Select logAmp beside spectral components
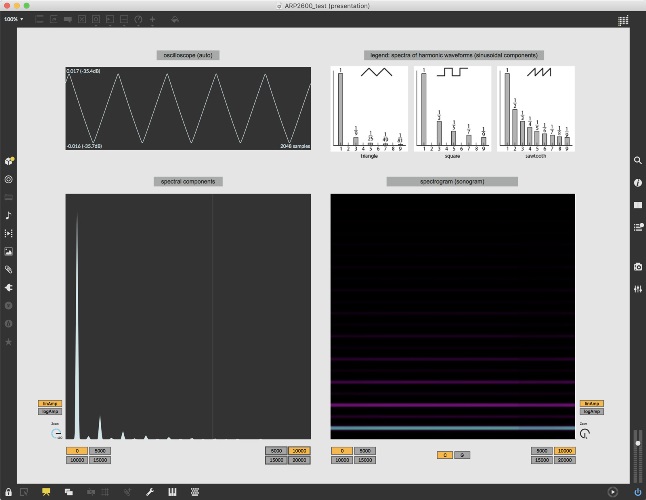This screenshot has height=500, width=646. [50, 411]
